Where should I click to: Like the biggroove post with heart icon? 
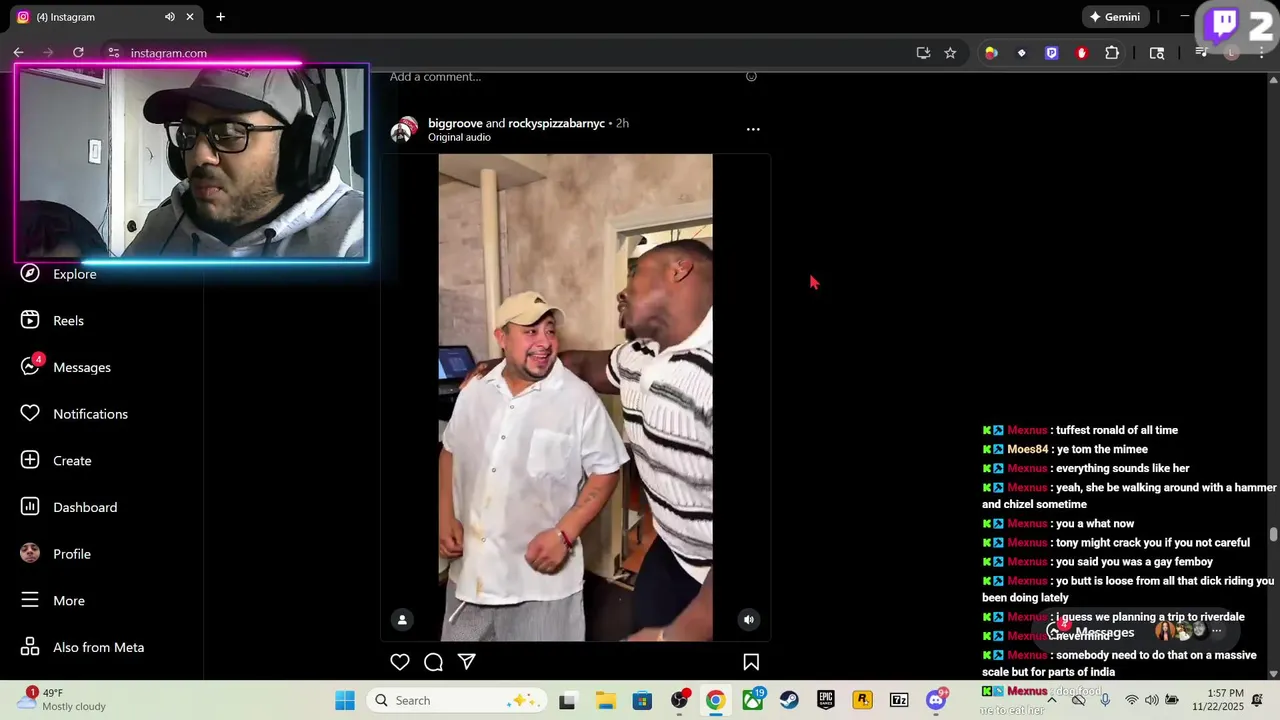coord(400,662)
